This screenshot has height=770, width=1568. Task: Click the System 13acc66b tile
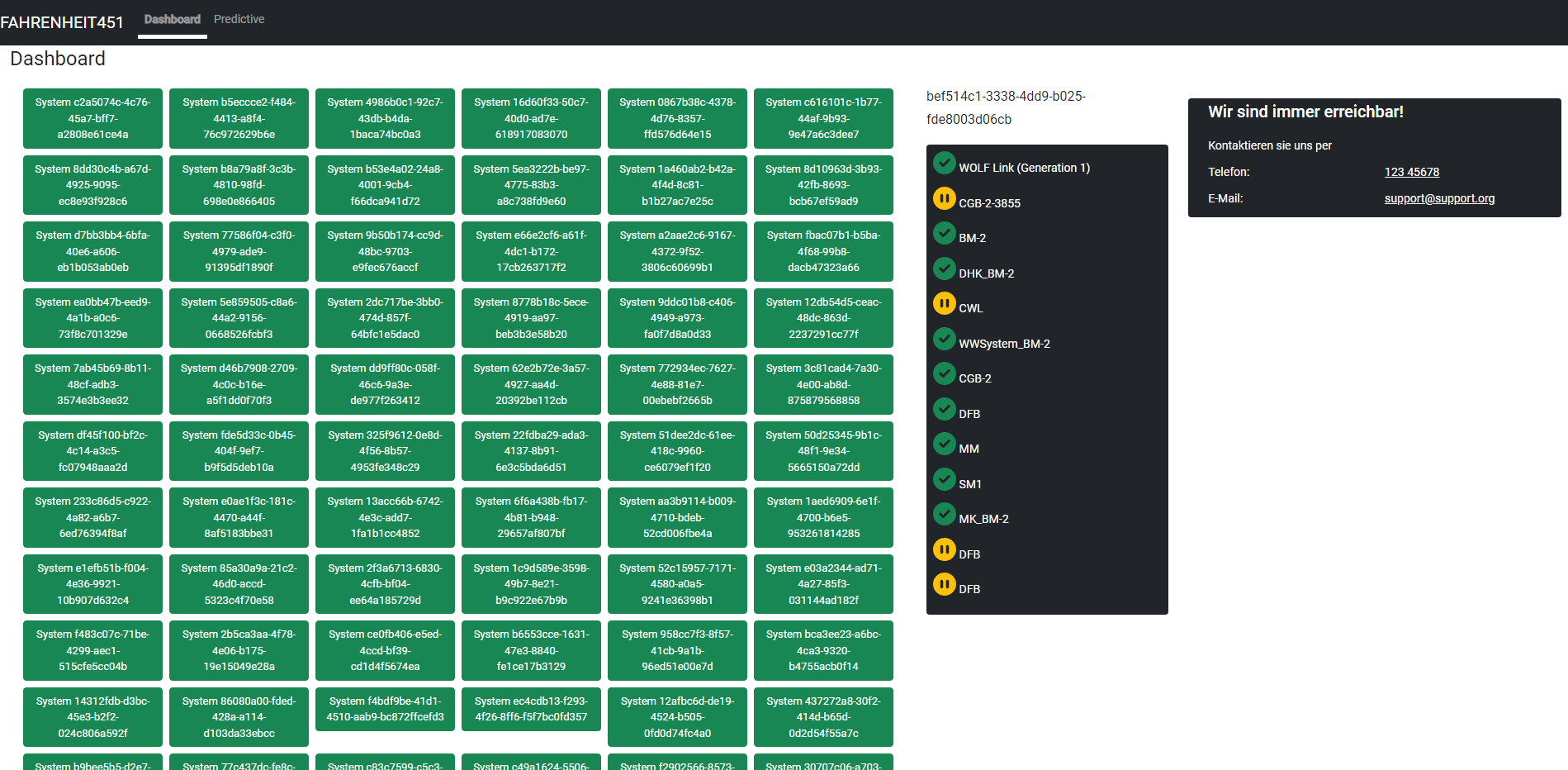[385, 517]
